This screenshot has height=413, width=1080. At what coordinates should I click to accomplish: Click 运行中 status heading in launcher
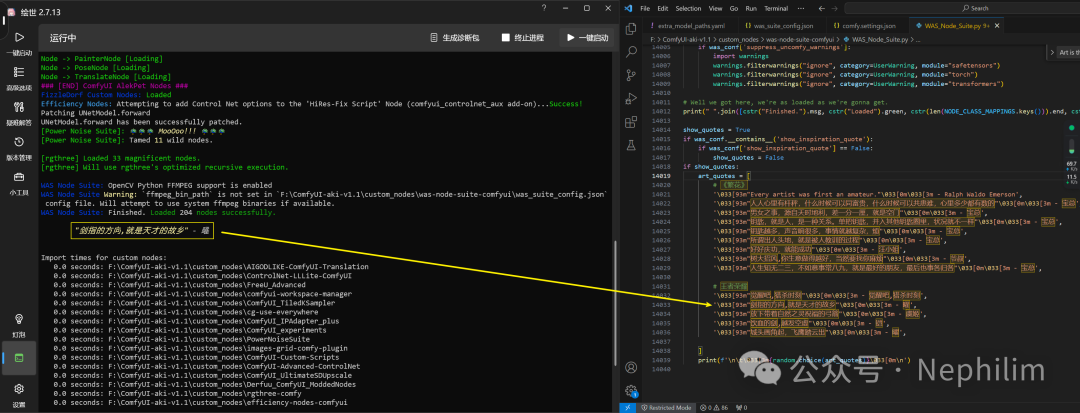(x=63, y=38)
